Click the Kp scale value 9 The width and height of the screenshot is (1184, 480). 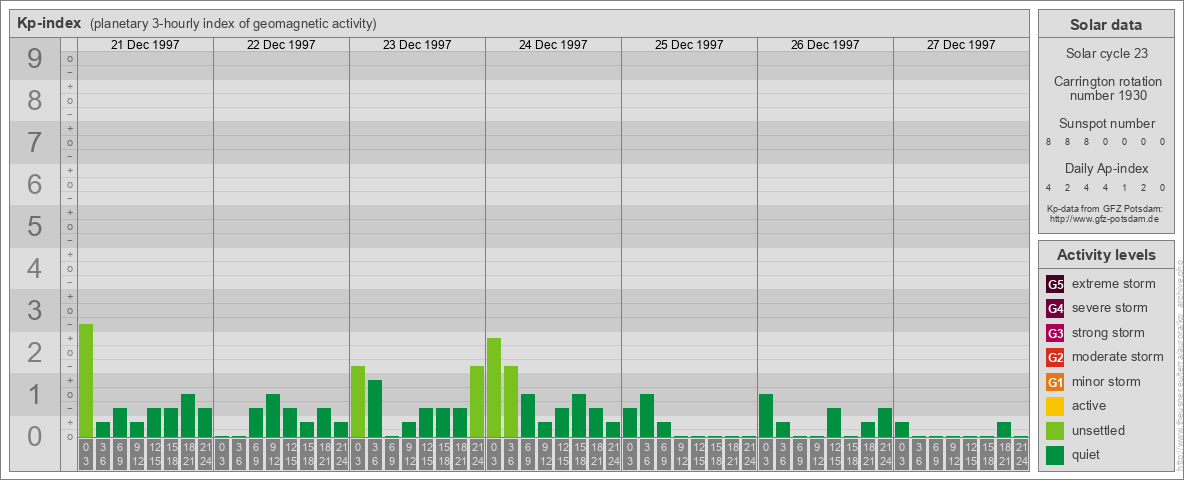click(x=35, y=59)
